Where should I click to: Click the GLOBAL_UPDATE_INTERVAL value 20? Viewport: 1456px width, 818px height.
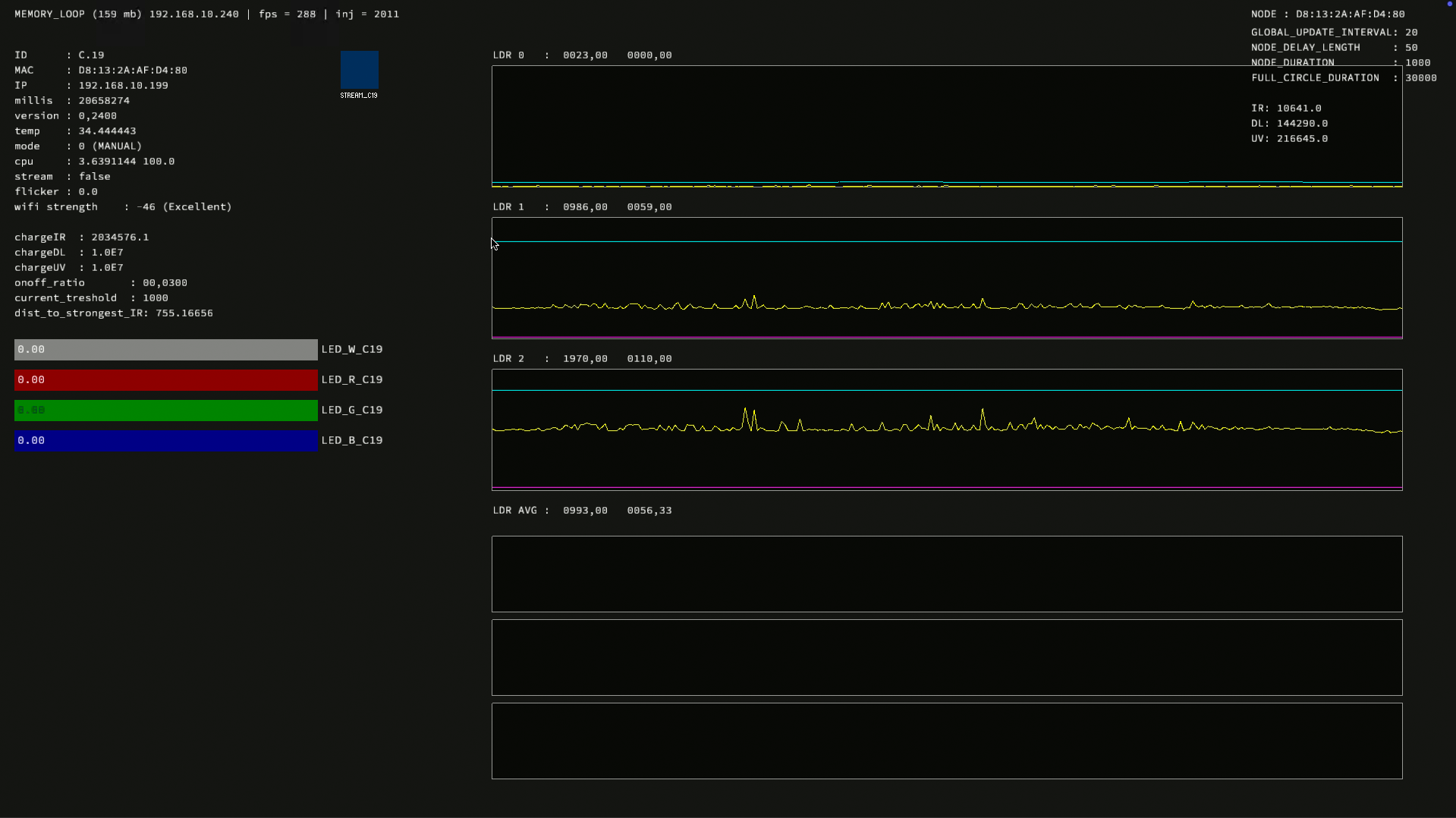coord(1411,33)
